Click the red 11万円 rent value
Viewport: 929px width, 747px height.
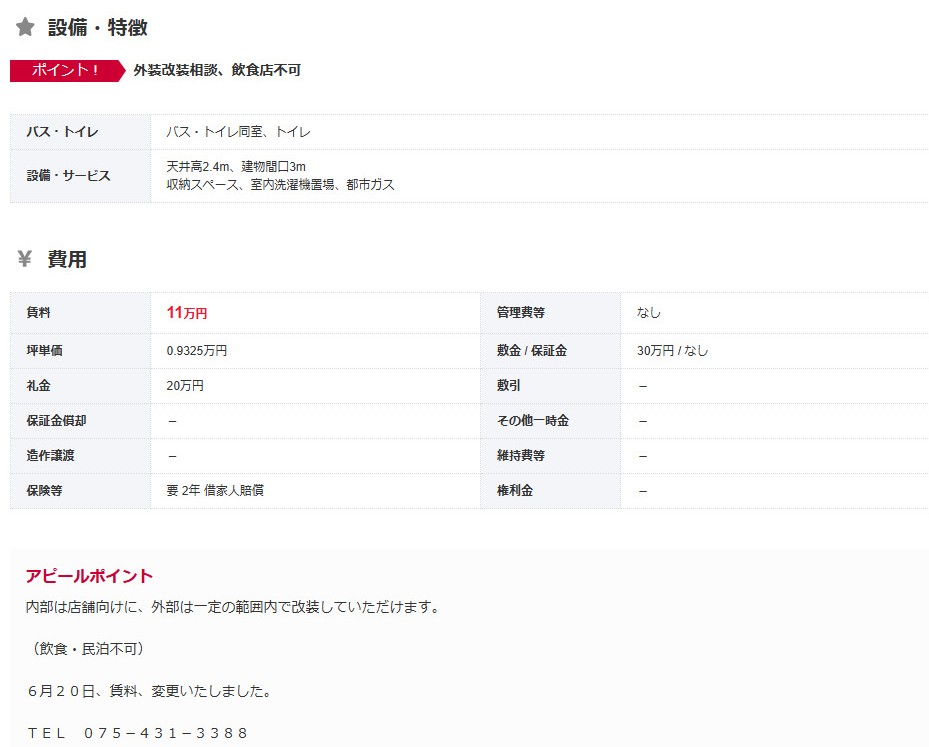pos(187,313)
